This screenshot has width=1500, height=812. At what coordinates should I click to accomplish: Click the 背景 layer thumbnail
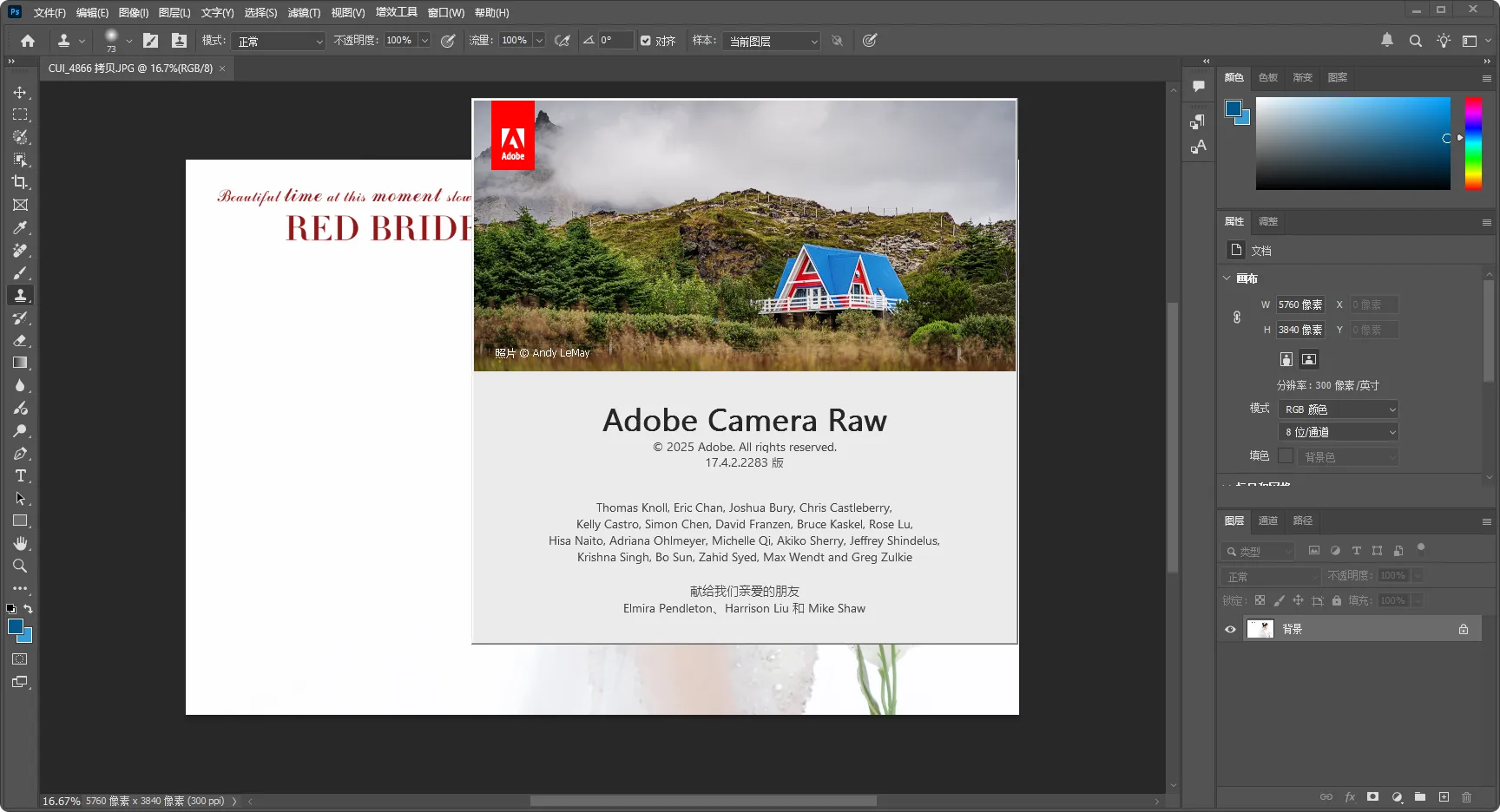coord(1260,630)
